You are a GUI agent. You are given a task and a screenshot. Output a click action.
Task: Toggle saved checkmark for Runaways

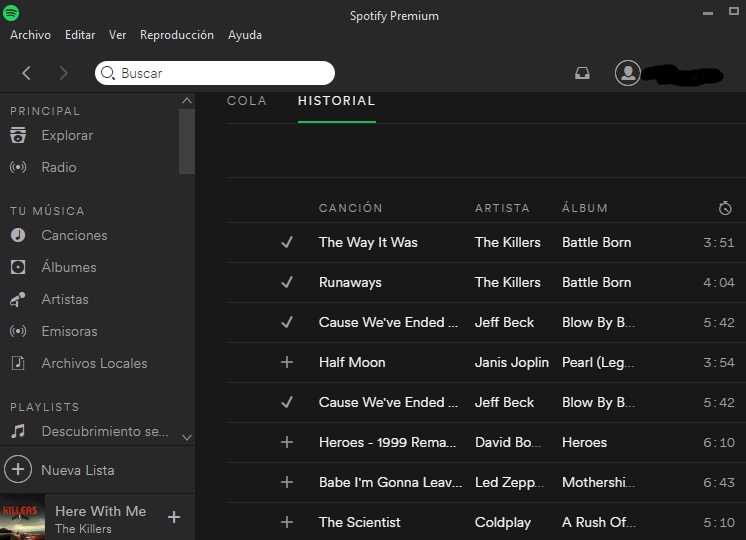click(287, 282)
